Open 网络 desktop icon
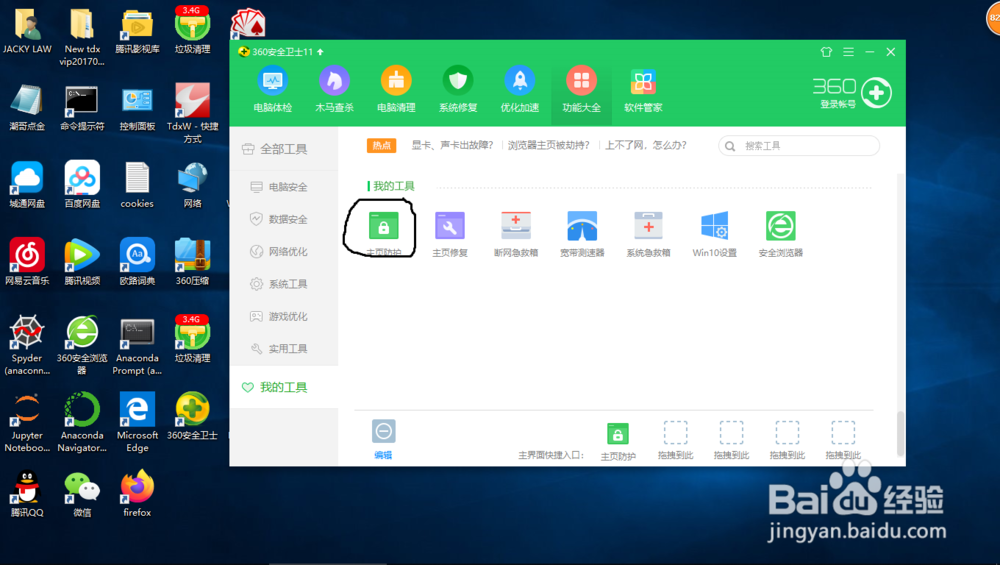Screen dimensions: 1000x565 (x=192, y=185)
